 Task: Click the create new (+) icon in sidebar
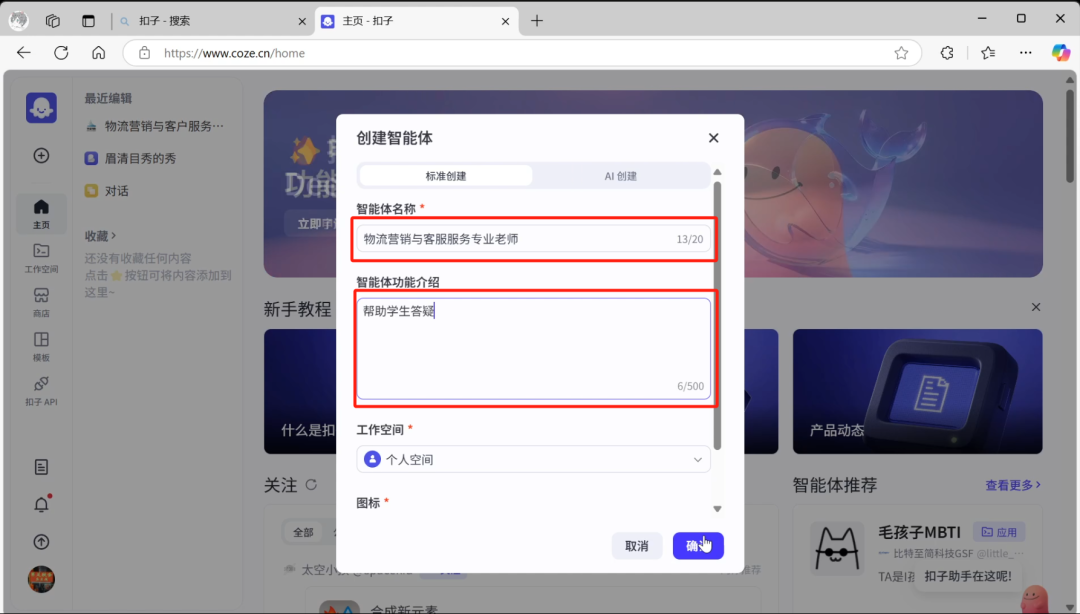[41, 155]
